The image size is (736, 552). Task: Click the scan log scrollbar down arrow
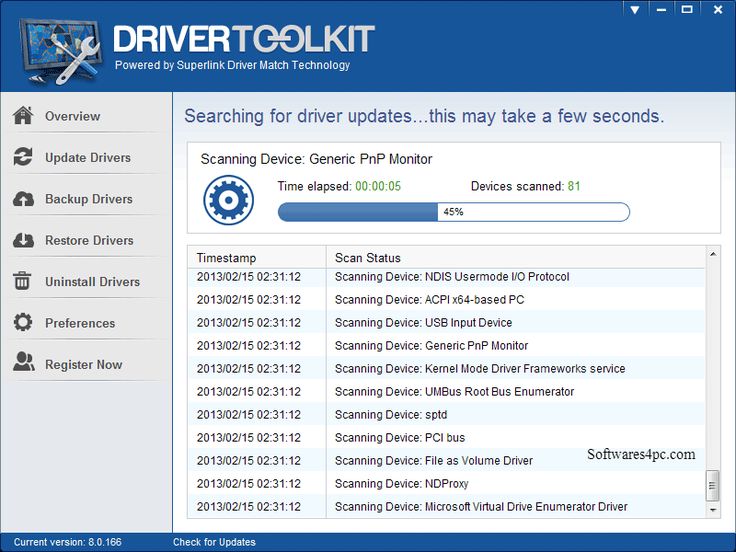713,510
